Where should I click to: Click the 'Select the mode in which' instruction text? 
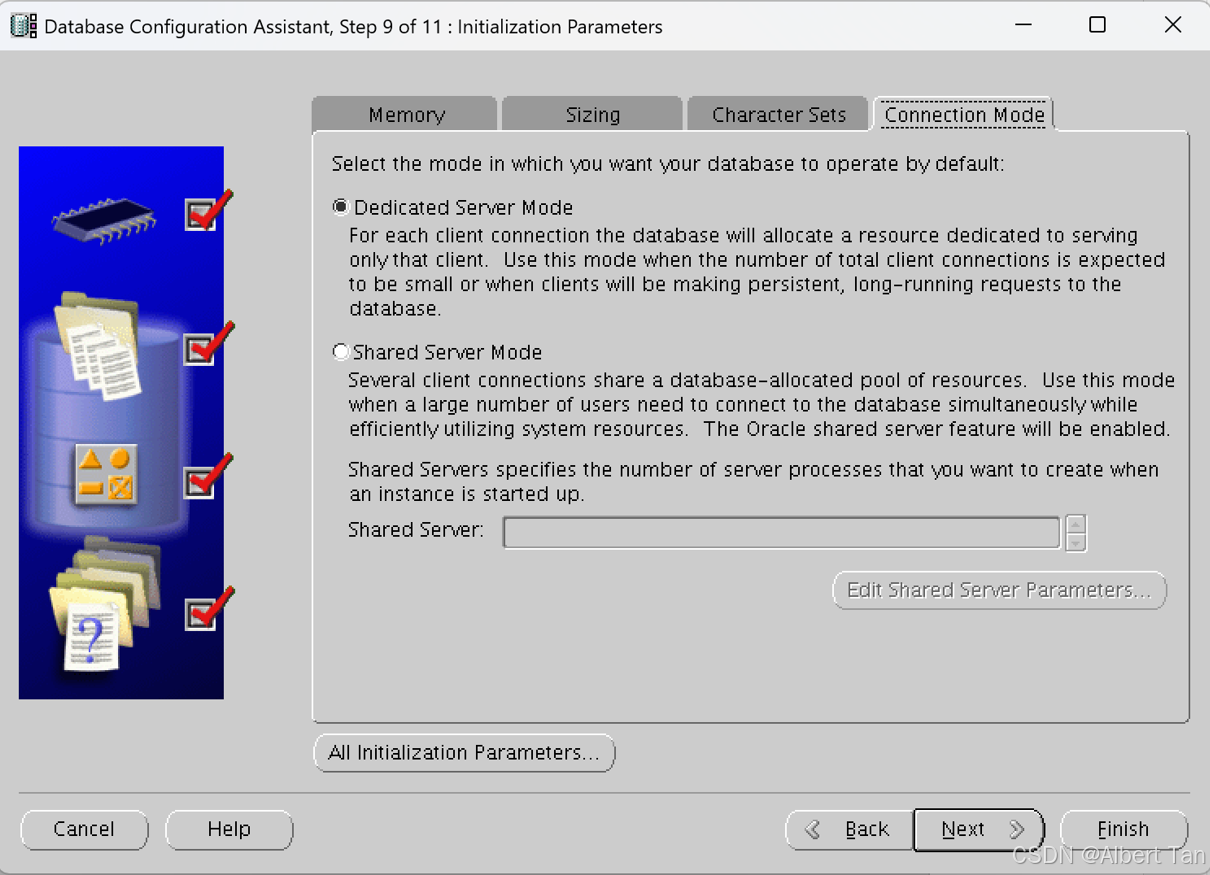click(668, 164)
